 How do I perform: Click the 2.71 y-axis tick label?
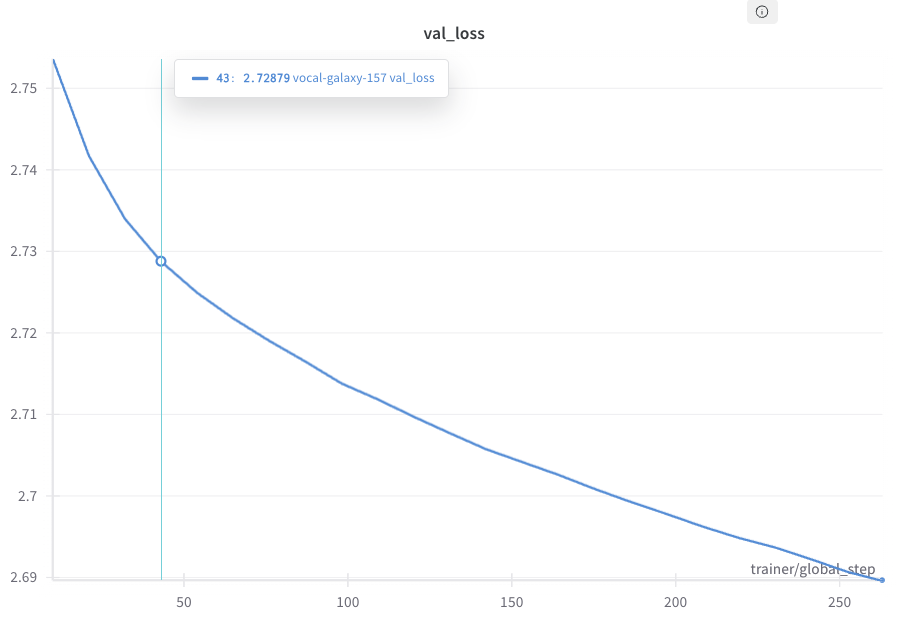23,414
